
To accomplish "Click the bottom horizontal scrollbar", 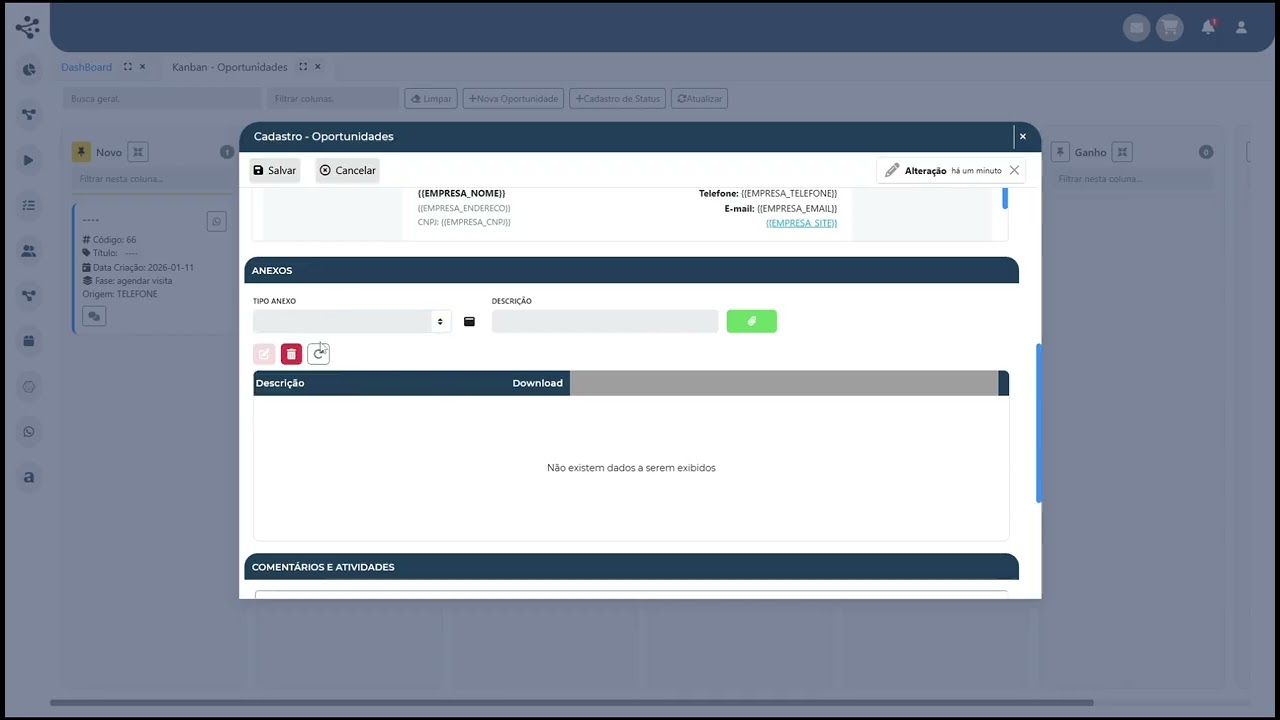I will click(x=571, y=703).
